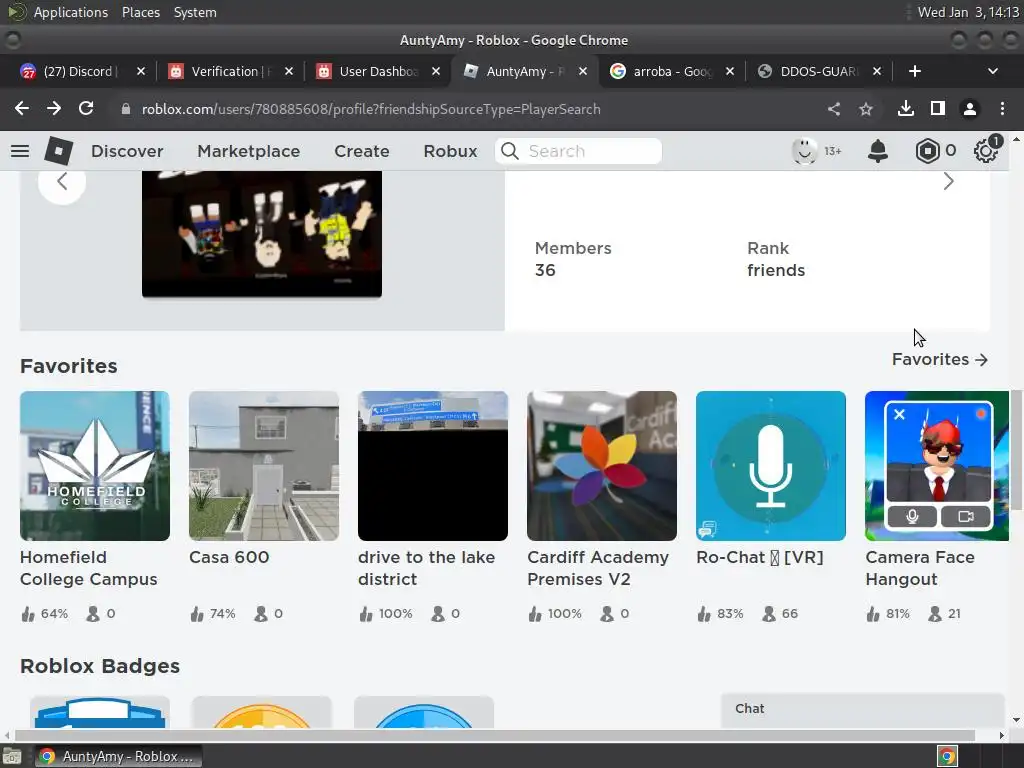Open the settings gear icon
This screenshot has height=768, width=1024.
[x=985, y=151]
